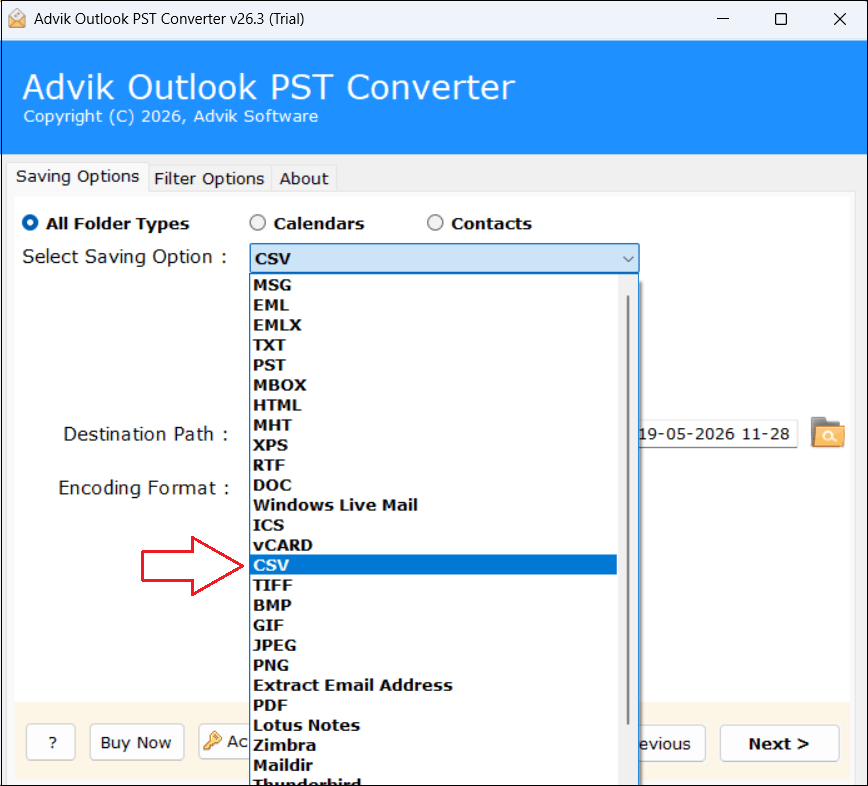Switch to the Saving Options tab
Viewport: 868px width, 786px height.
(78, 177)
